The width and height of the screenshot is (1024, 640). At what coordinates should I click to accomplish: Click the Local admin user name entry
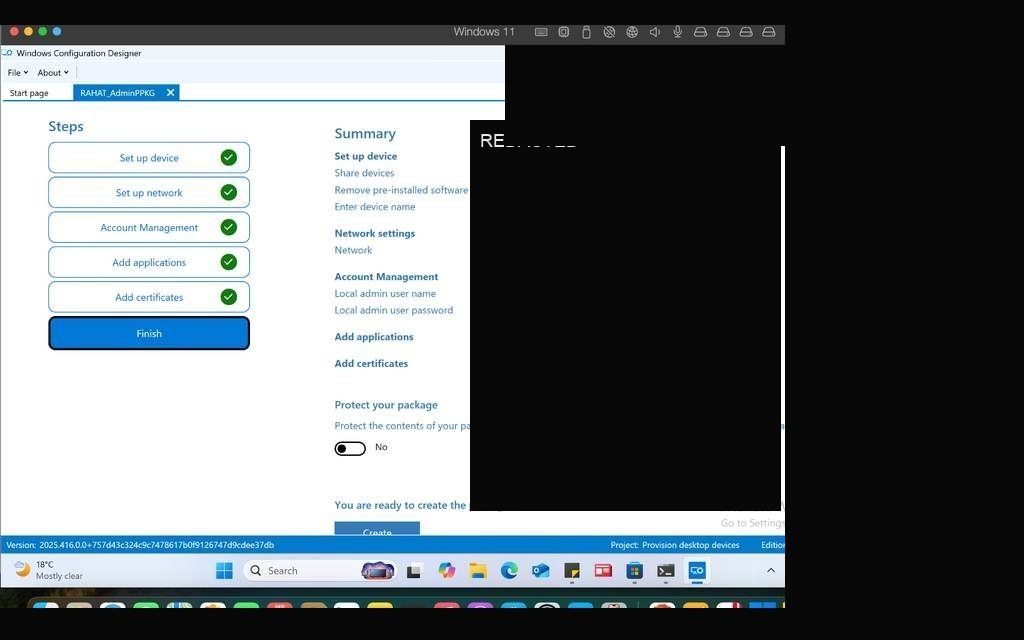click(385, 294)
